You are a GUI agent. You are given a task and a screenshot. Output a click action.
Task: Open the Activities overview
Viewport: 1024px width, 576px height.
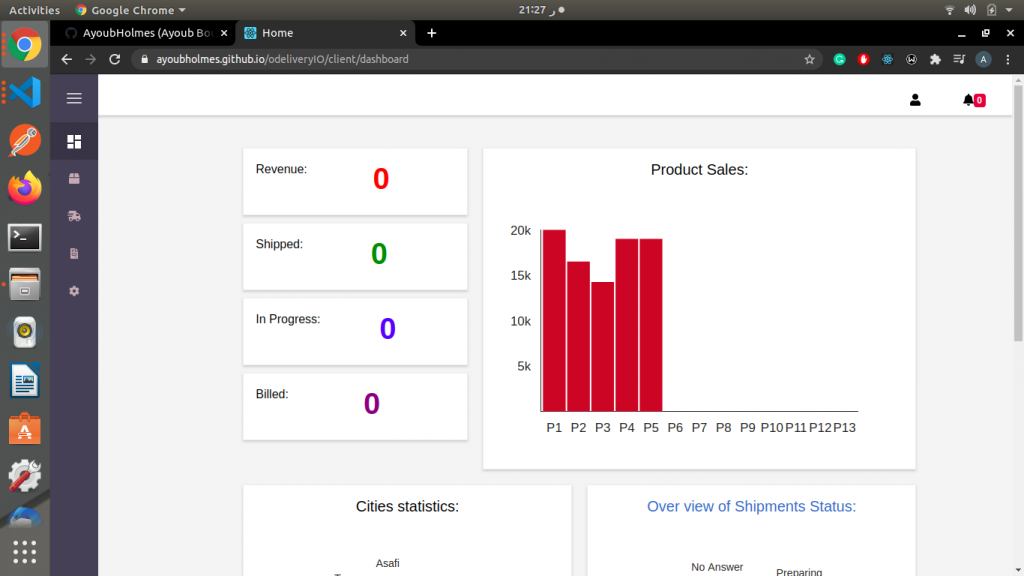(34, 10)
